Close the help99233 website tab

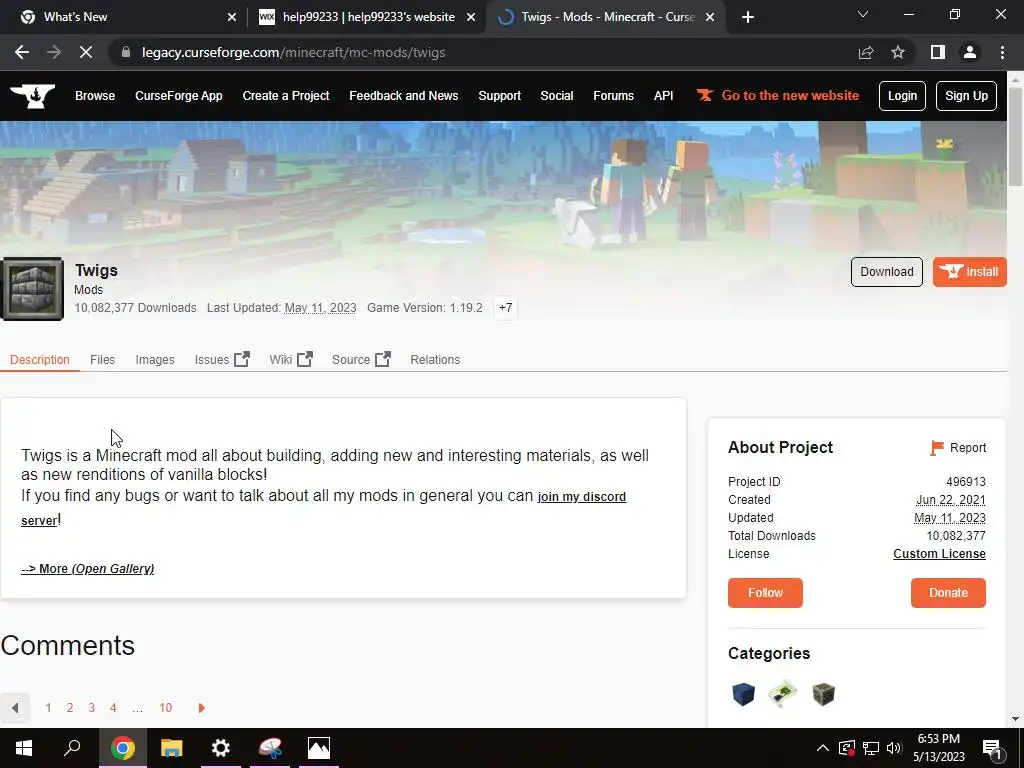(471, 17)
